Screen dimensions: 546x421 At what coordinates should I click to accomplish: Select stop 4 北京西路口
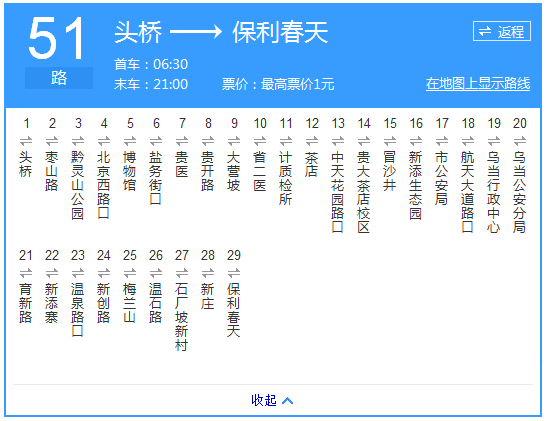pos(104,185)
